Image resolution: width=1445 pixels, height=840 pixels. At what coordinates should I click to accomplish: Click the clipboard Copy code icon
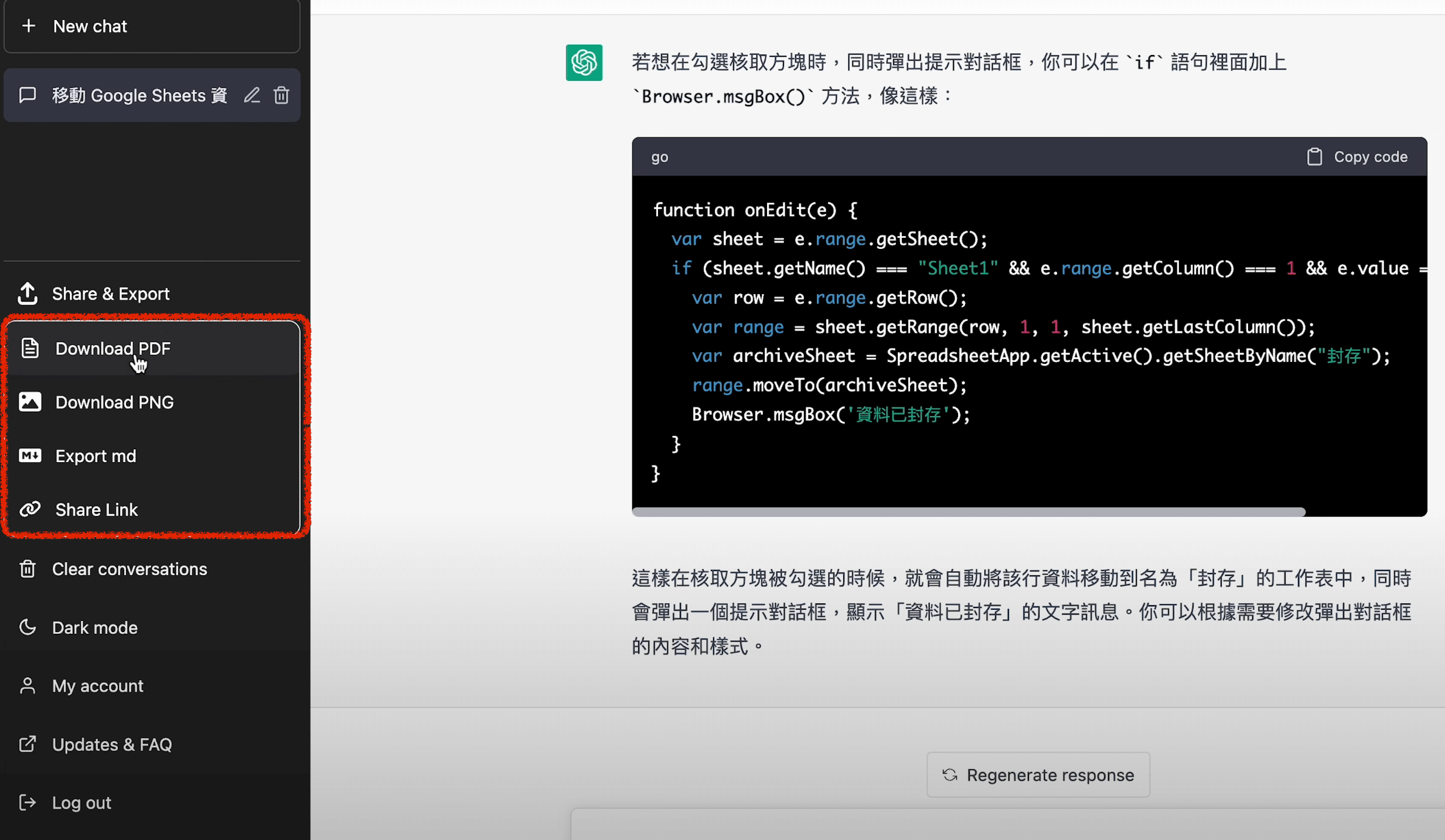(1314, 157)
